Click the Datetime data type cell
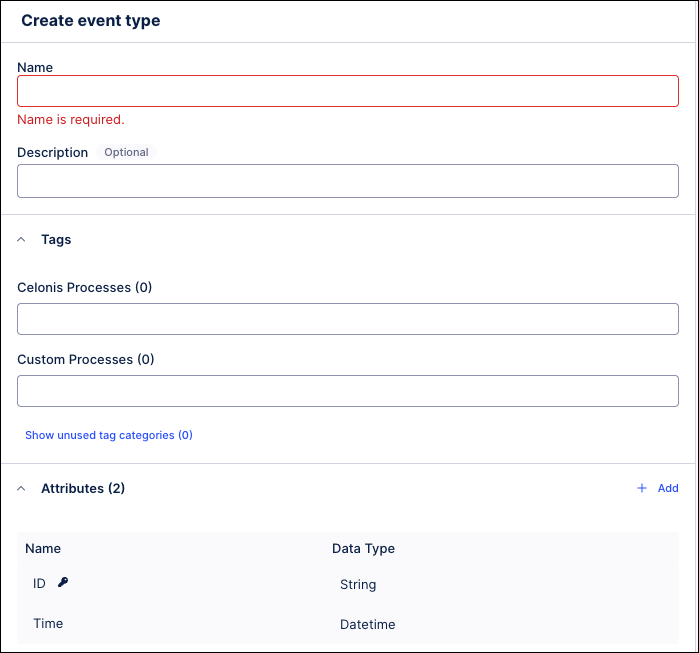Image resolution: width=699 pixels, height=653 pixels. (x=367, y=625)
